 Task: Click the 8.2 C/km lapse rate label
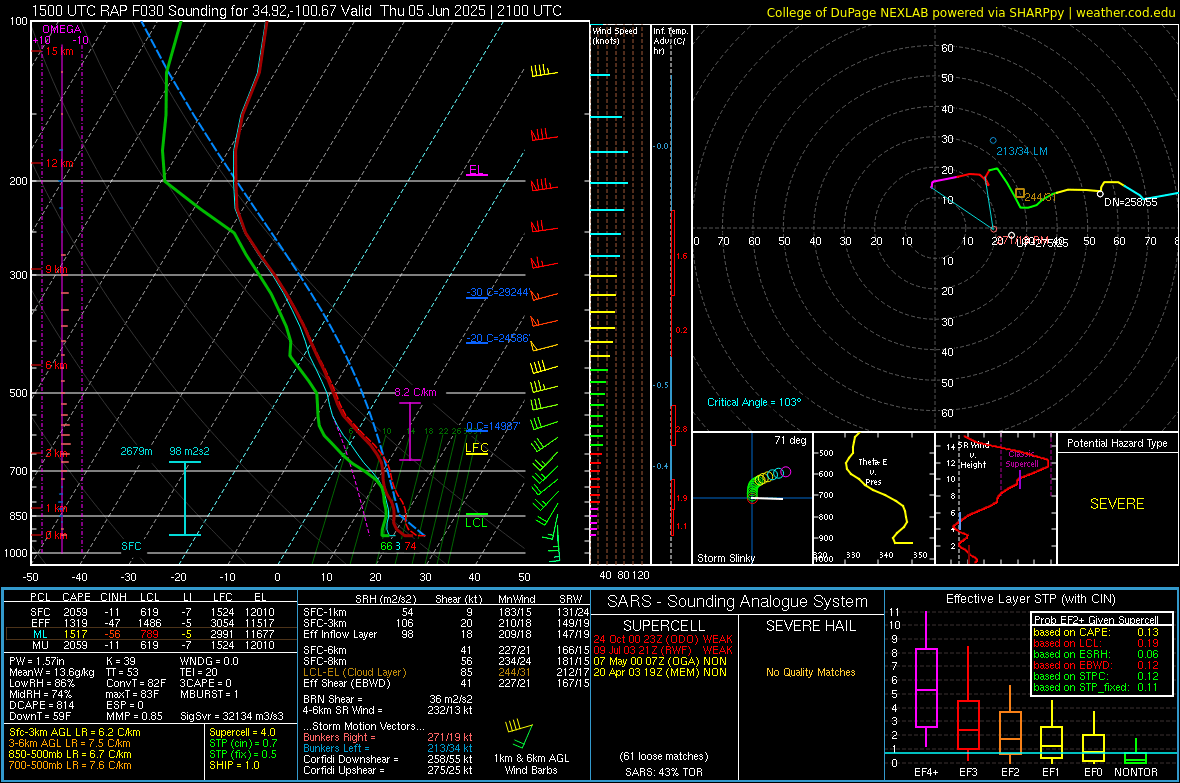coord(415,392)
